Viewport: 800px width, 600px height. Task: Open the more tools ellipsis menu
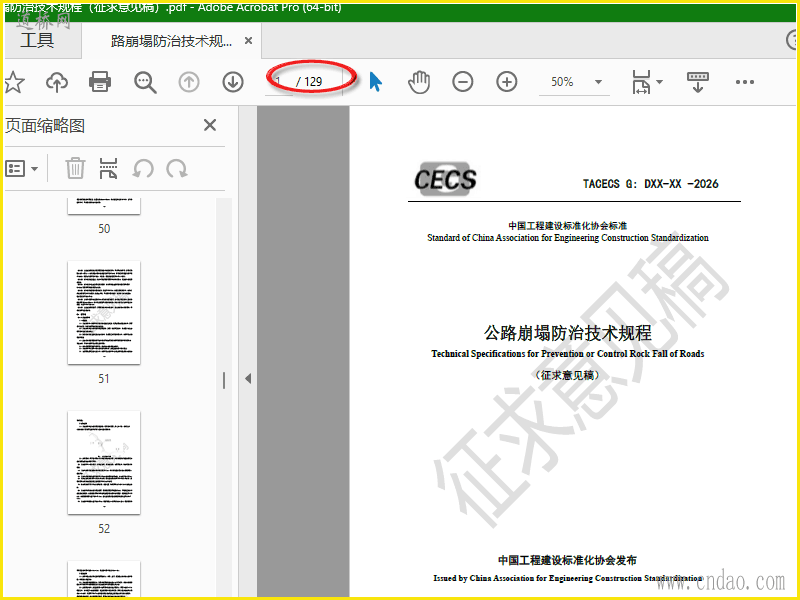[745, 82]
